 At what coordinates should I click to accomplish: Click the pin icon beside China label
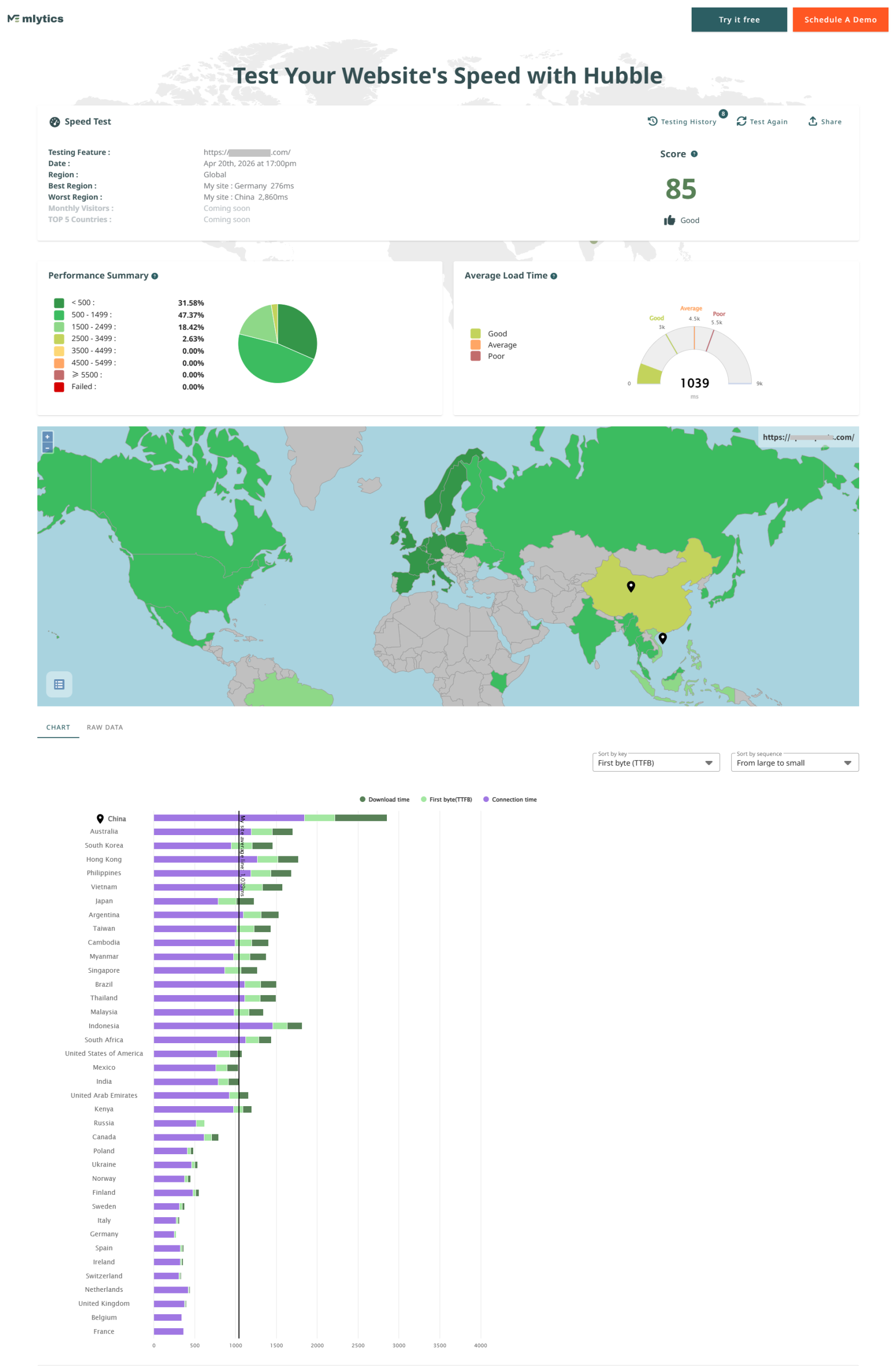tap(100, 819)
